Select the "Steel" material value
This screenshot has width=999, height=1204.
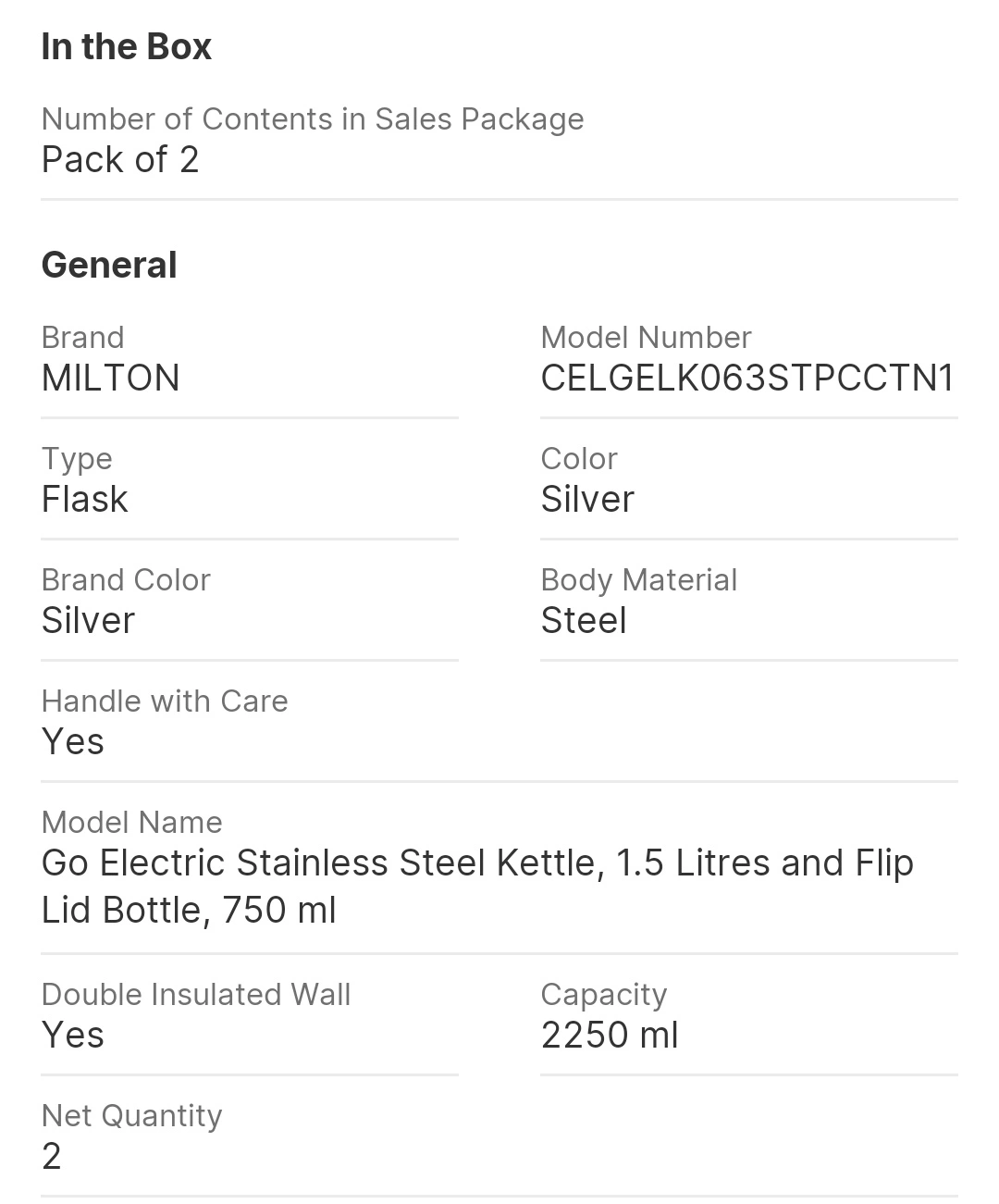click(x=584, y=621)
